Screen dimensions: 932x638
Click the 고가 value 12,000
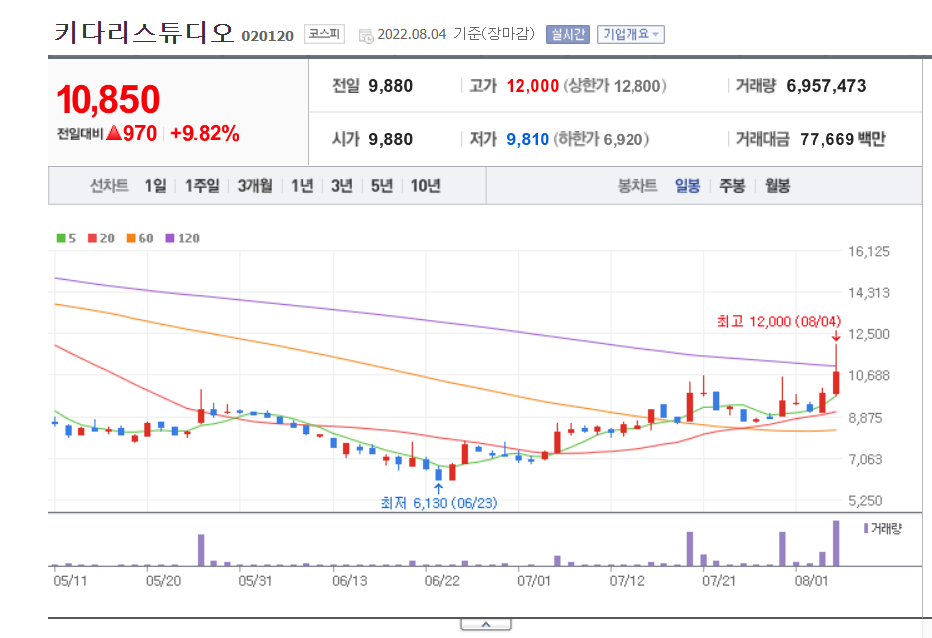[533, 86]
